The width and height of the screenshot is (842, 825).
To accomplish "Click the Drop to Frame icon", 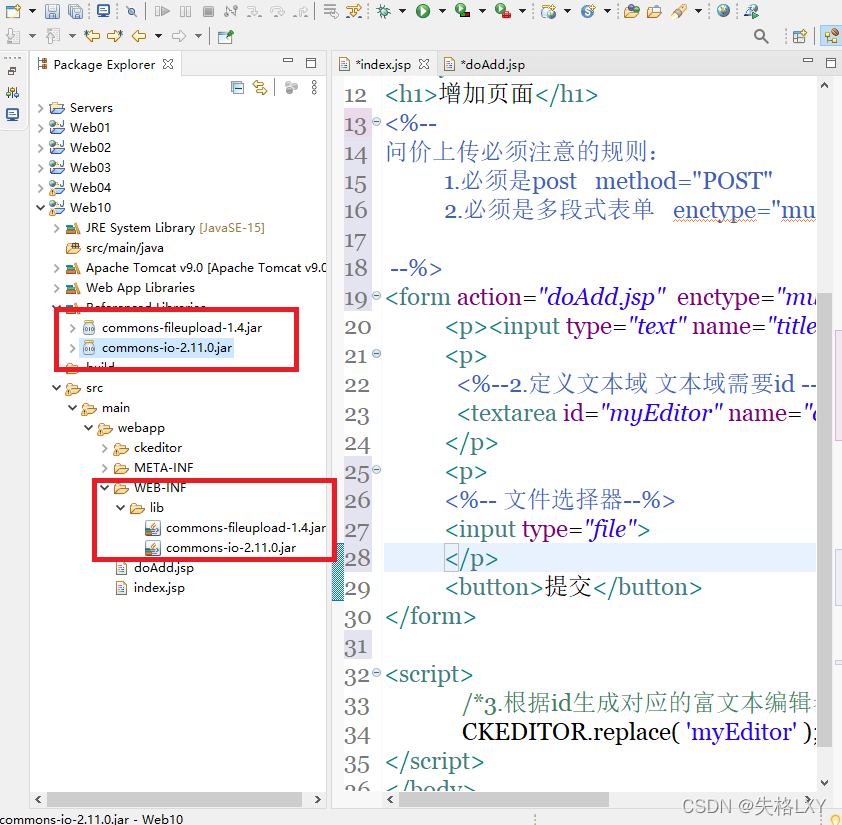I will (x=331, y=11).
